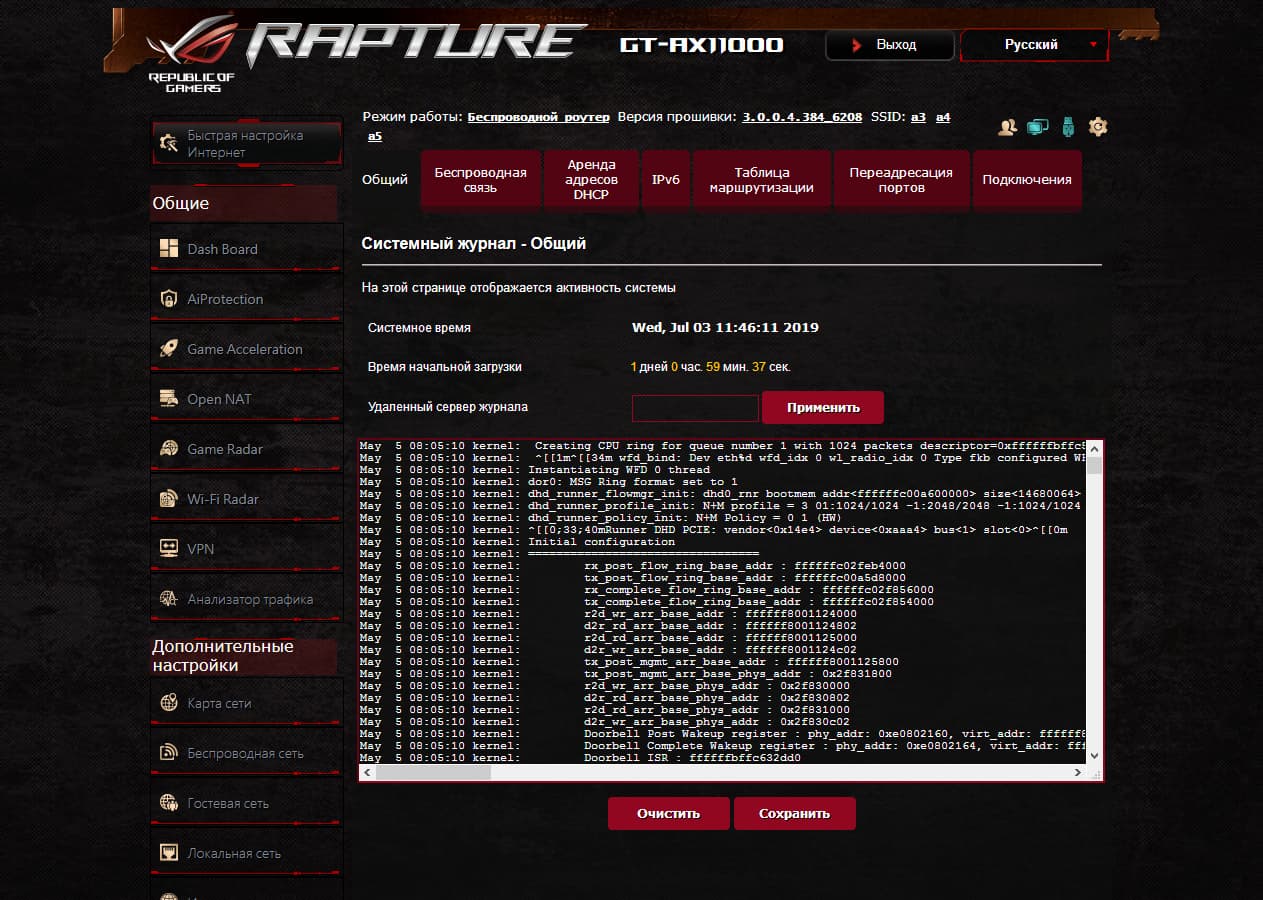
Task: Open the VPN monitor icon
Action: [x=169, y=549]
